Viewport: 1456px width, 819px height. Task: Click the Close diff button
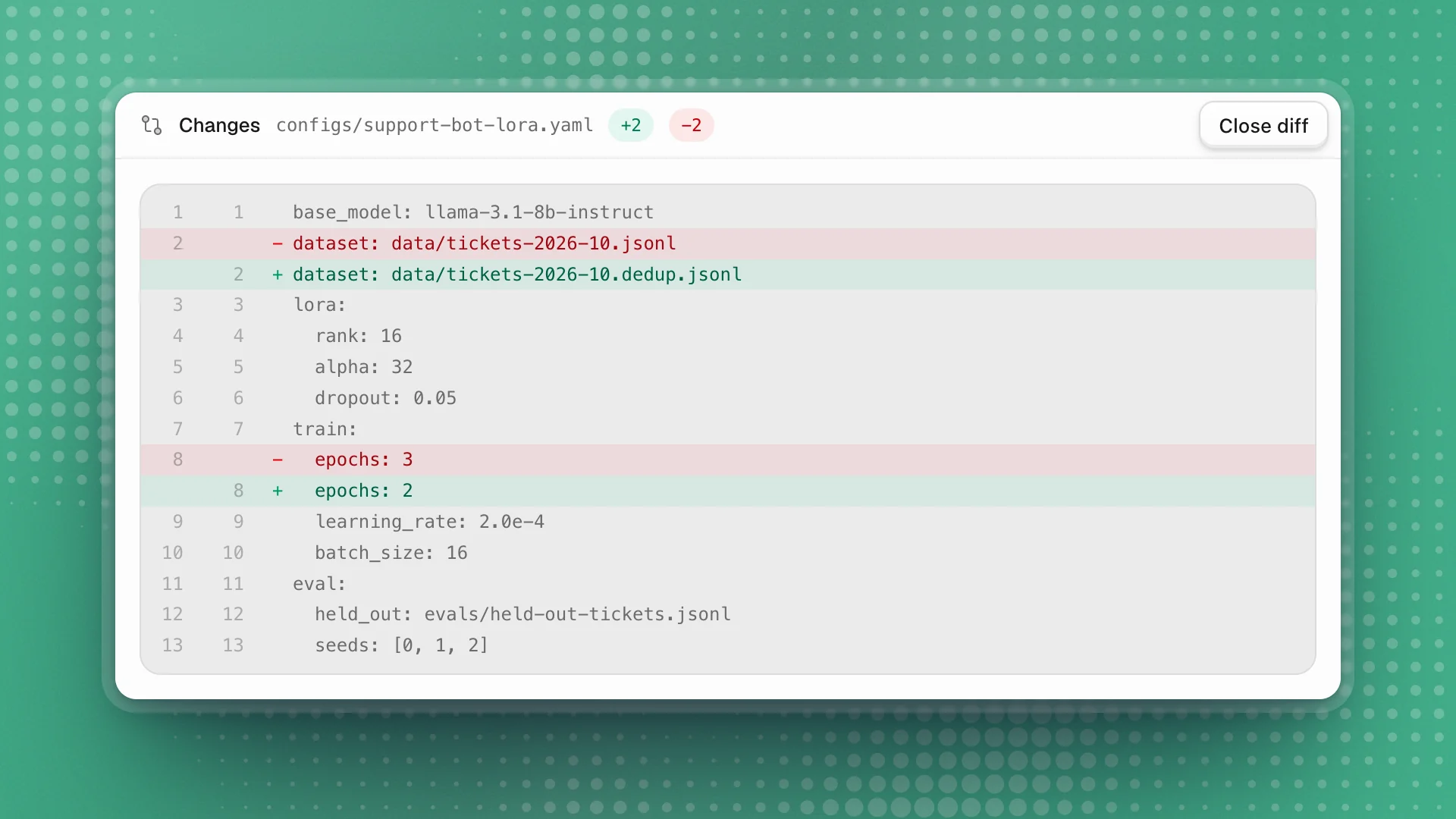coord(1263,125)
